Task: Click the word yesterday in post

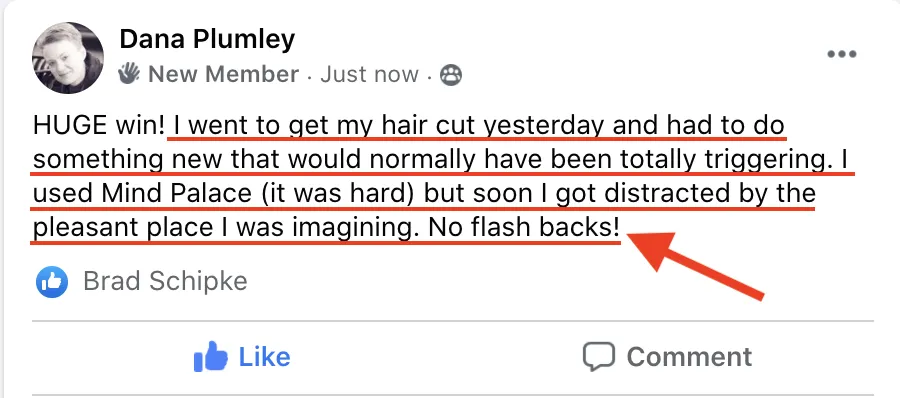Action: [544, 126]
